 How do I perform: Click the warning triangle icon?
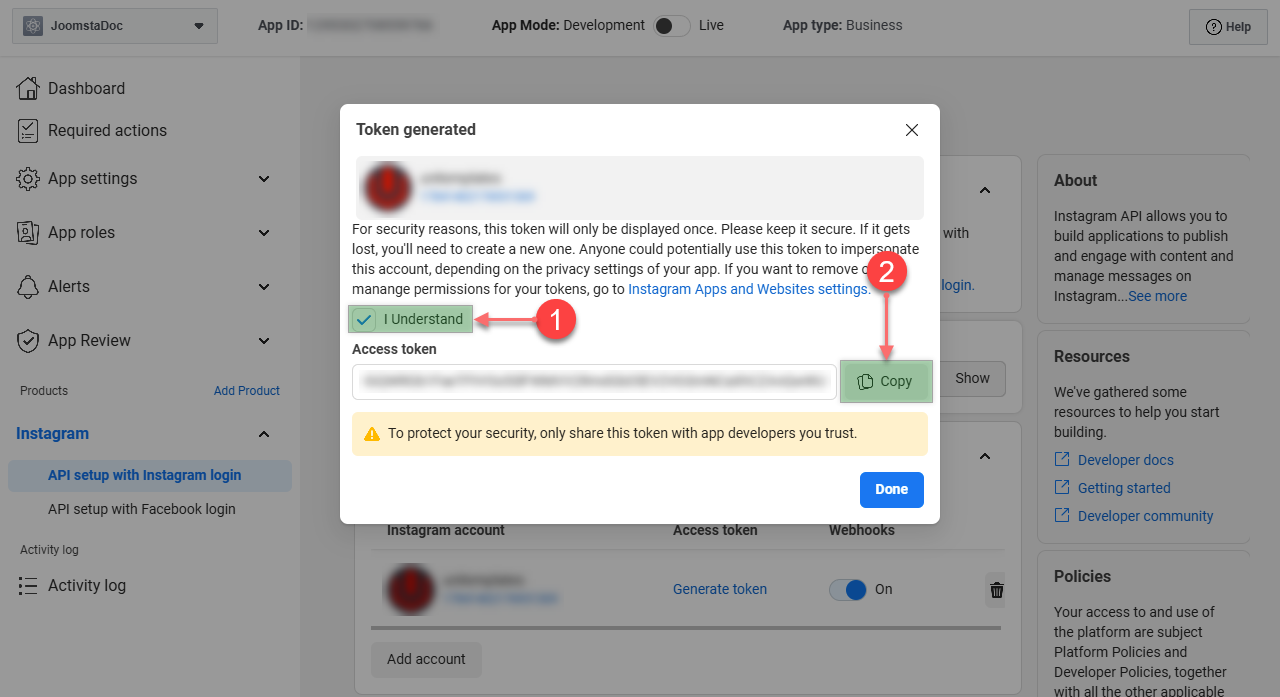(372, 434)
